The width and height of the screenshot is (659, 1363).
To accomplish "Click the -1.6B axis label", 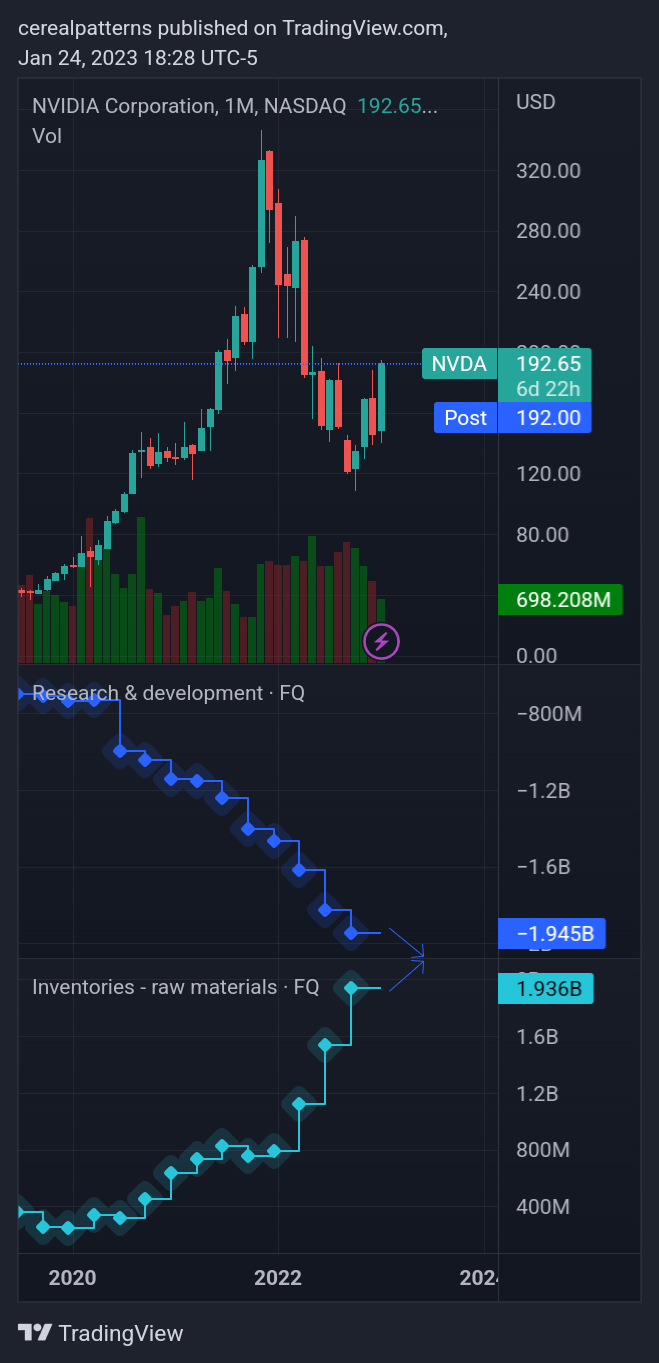I will [x=543, y=867].
